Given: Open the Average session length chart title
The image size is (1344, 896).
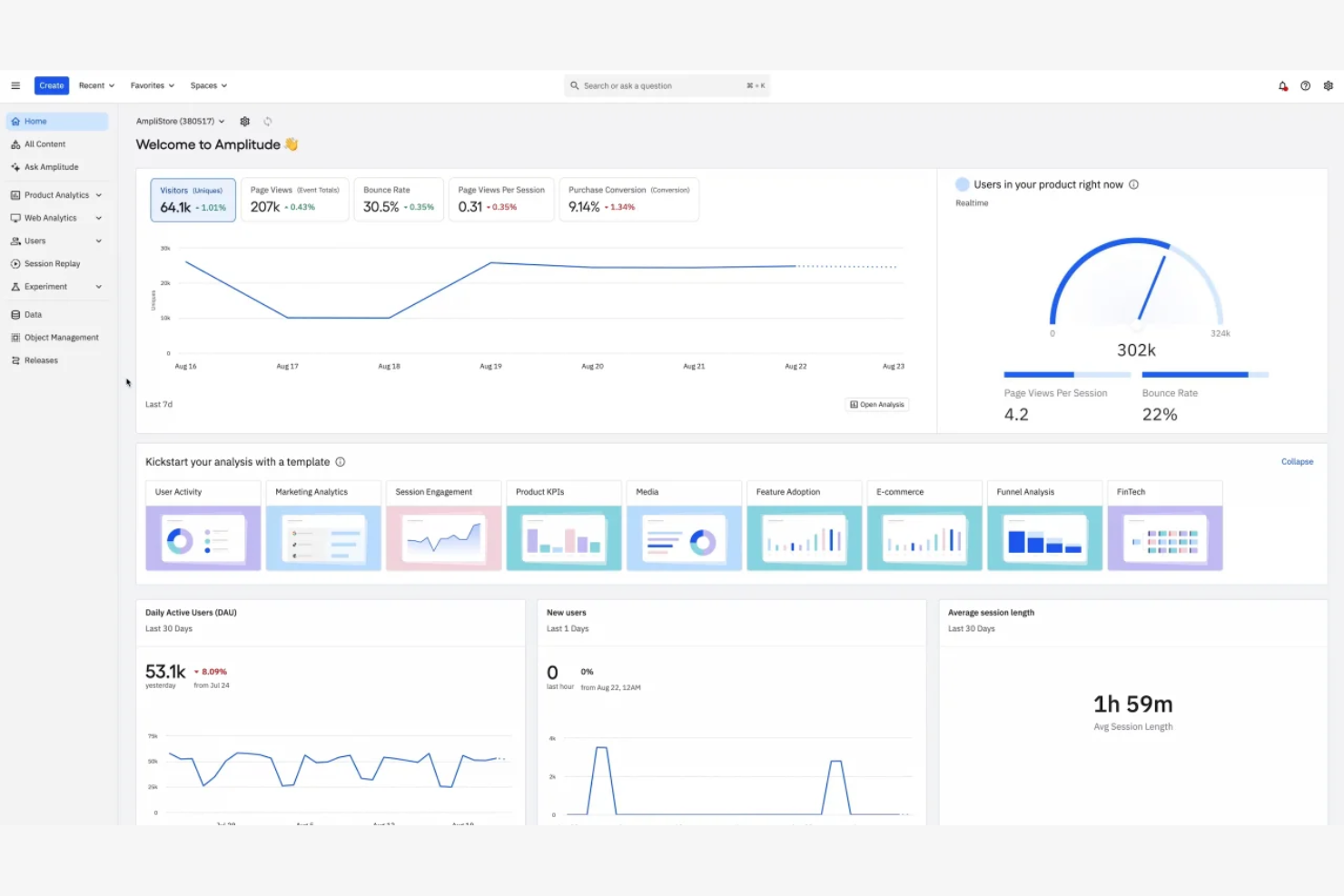Looking at the screenshot, I should tap(991, 613).
